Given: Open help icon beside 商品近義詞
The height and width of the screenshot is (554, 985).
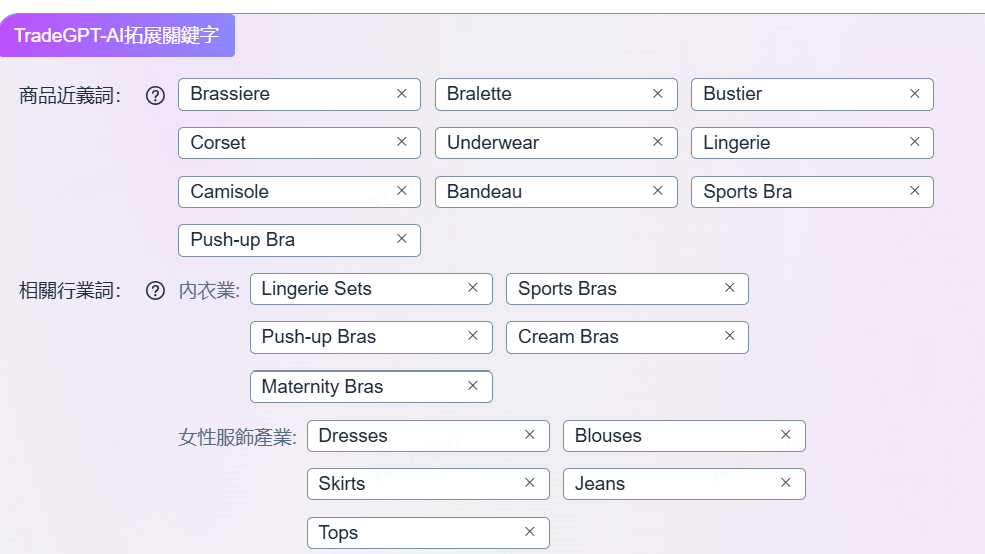Looking at the screenshot, I should point(155,95).
